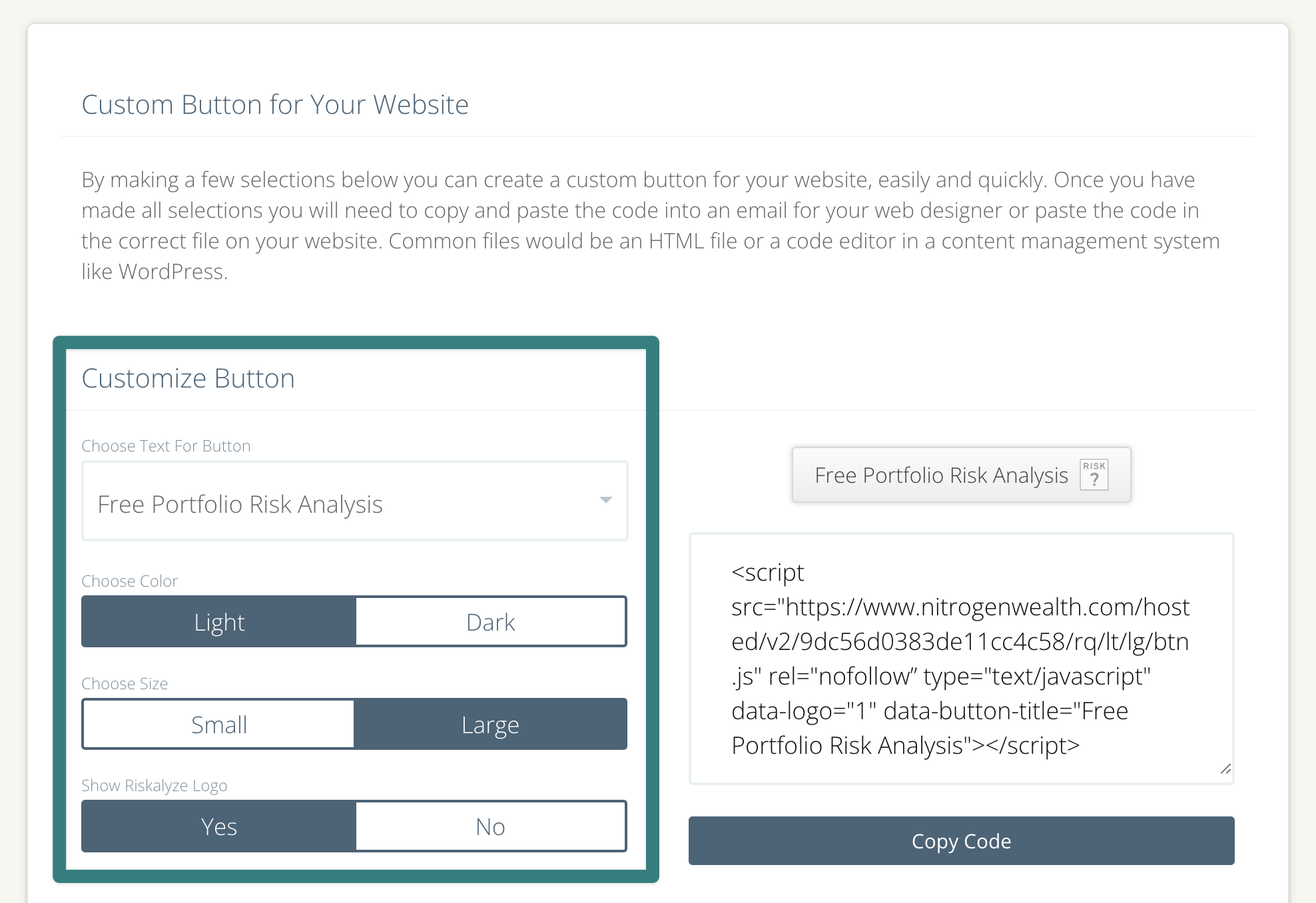This screenshot has width=1316, height=903.
Task: Click the RISK question-mark icon in preview
Action: (x=1094, y=475)
